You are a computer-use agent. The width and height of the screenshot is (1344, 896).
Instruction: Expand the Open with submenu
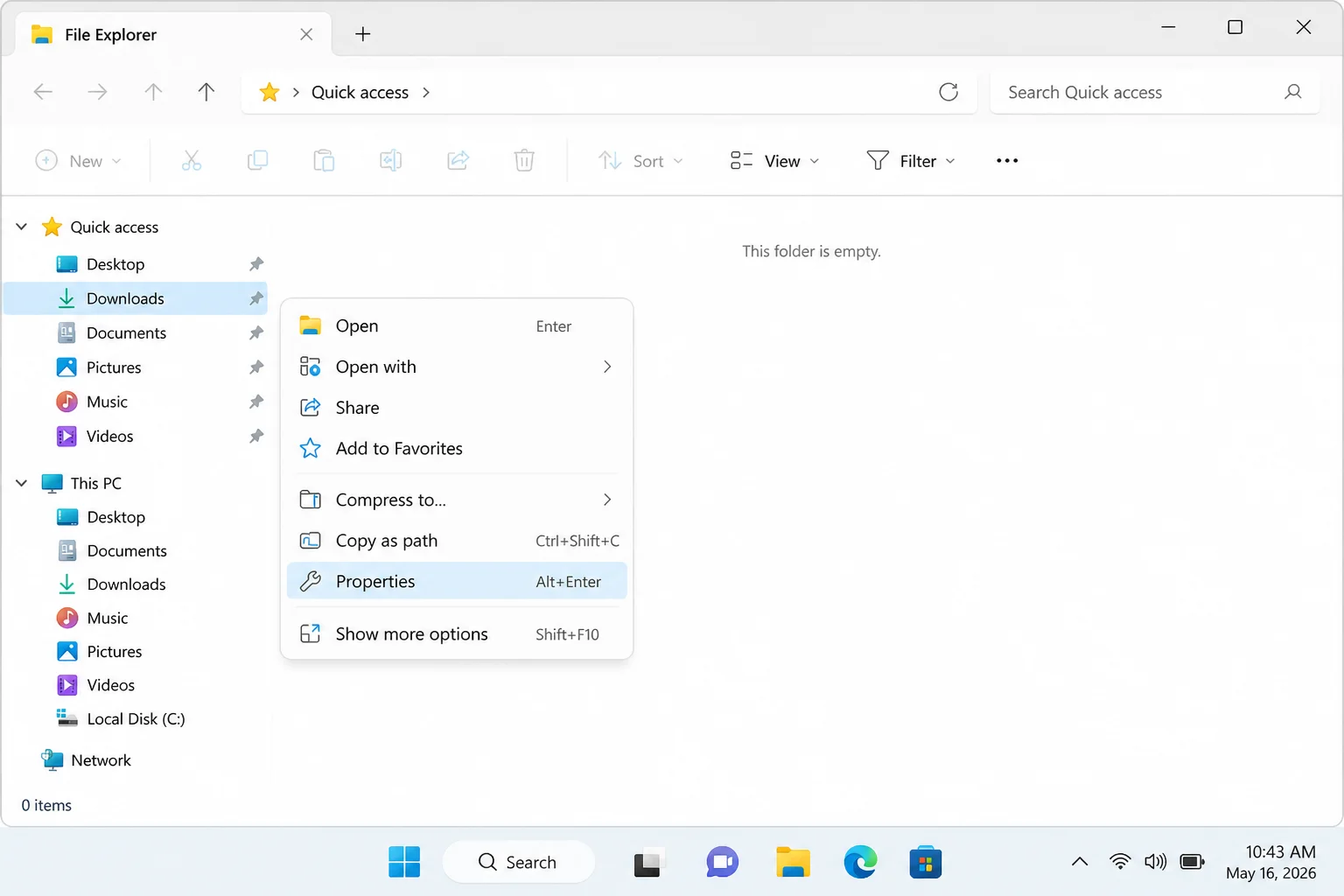(607, 367)
